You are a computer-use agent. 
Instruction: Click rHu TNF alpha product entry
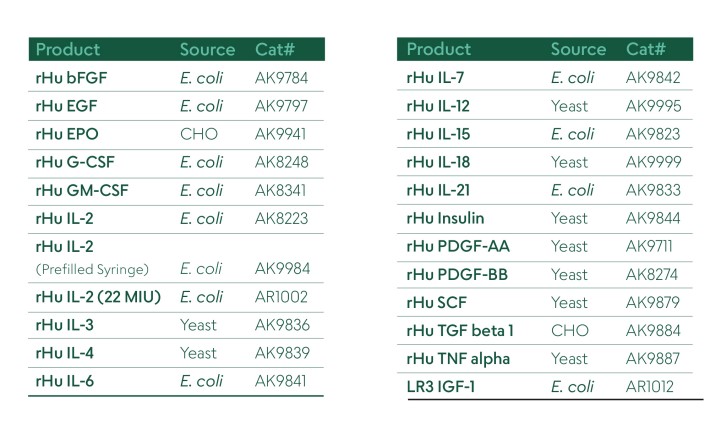(456, 358)
